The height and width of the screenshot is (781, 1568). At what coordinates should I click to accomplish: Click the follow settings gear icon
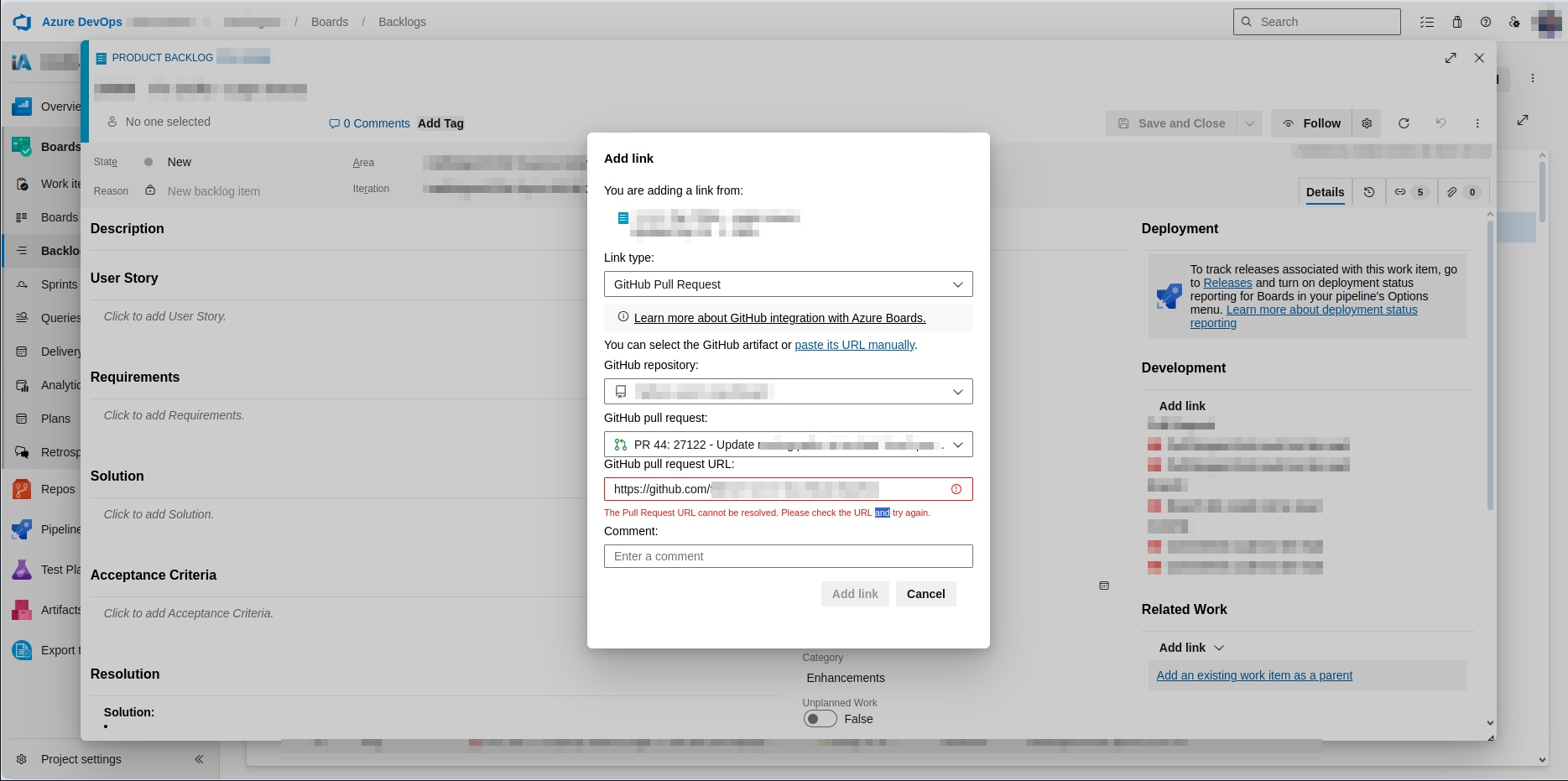tap(1367, 123)
